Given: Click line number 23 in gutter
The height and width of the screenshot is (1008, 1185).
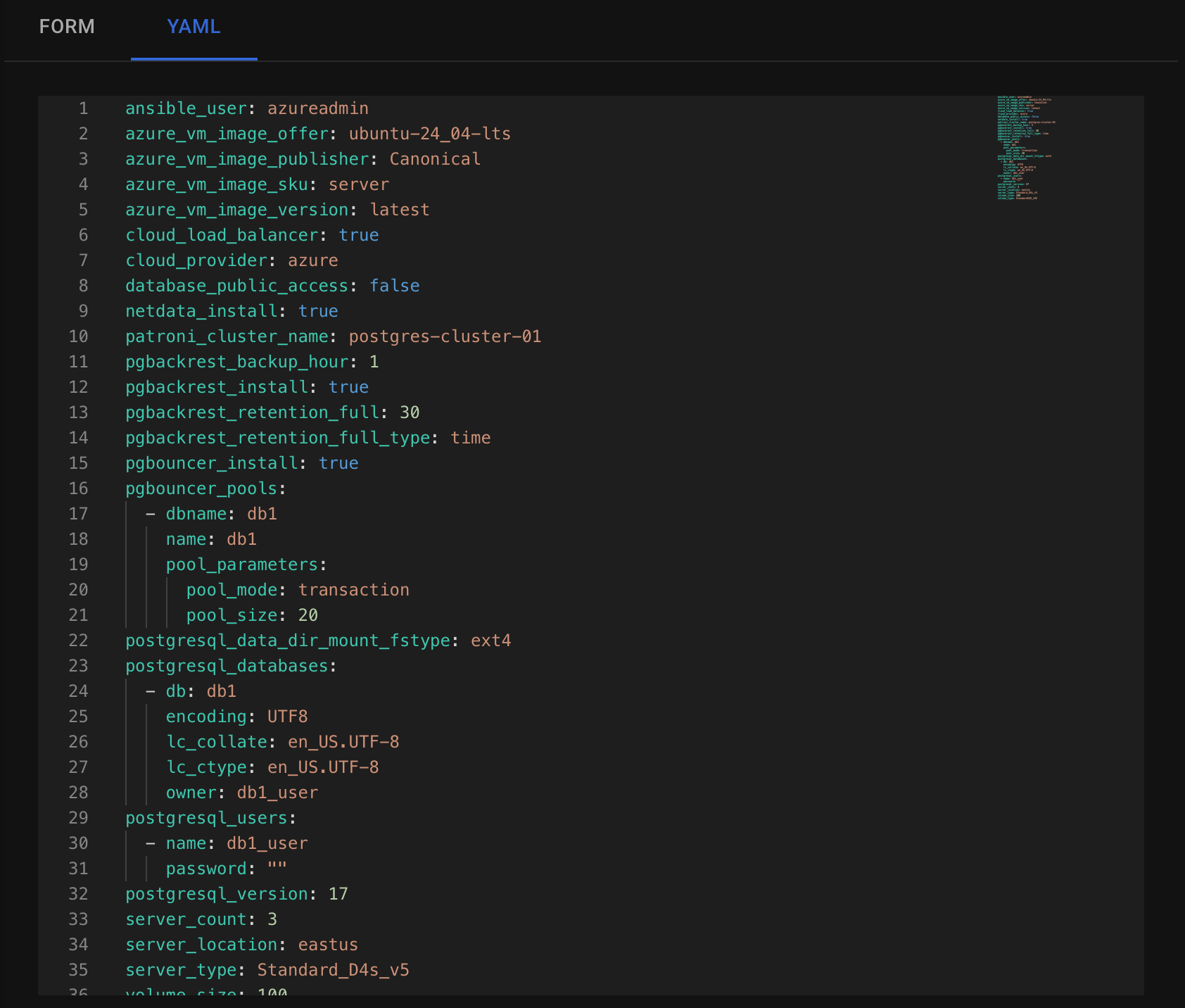Looking at the screenshot, I should [x=78, y=666].
